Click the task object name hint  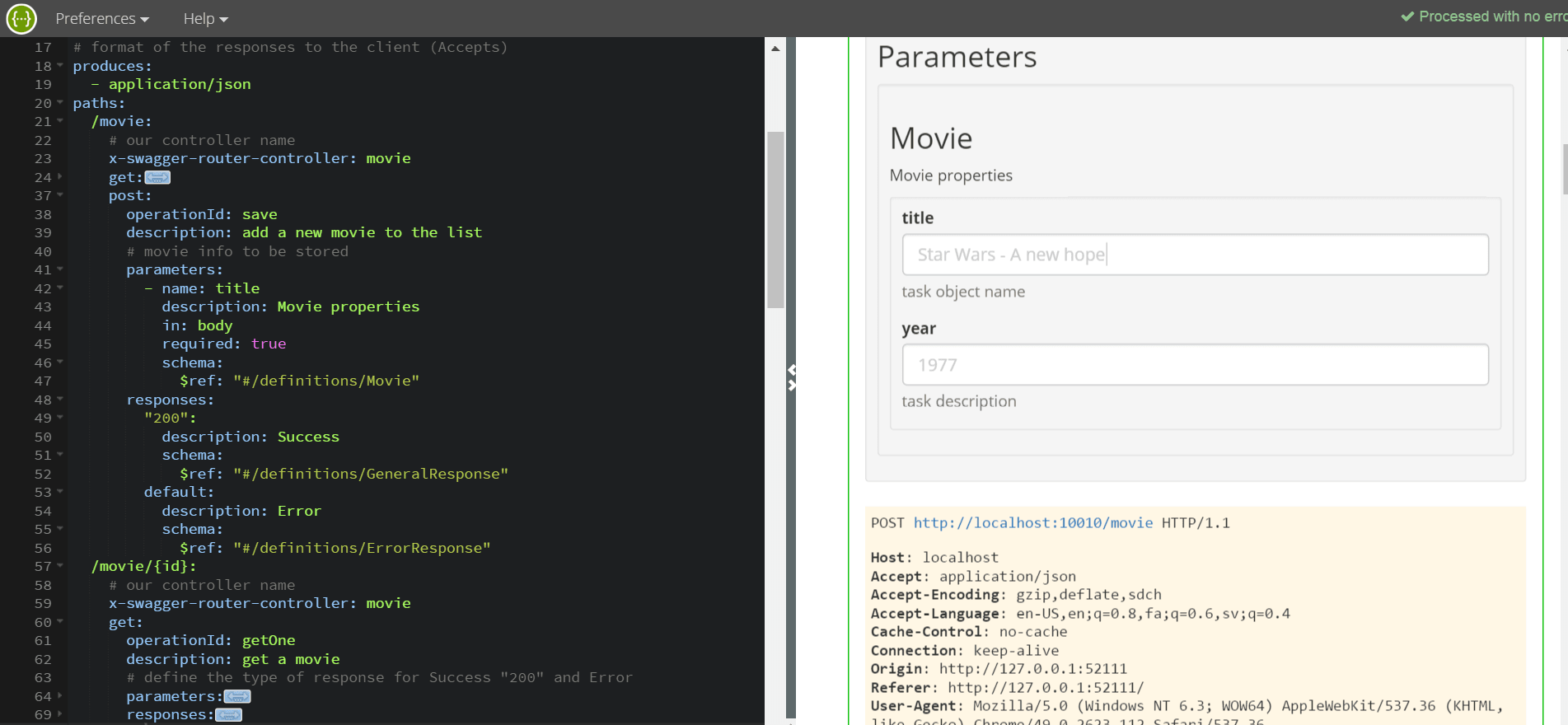963,292
